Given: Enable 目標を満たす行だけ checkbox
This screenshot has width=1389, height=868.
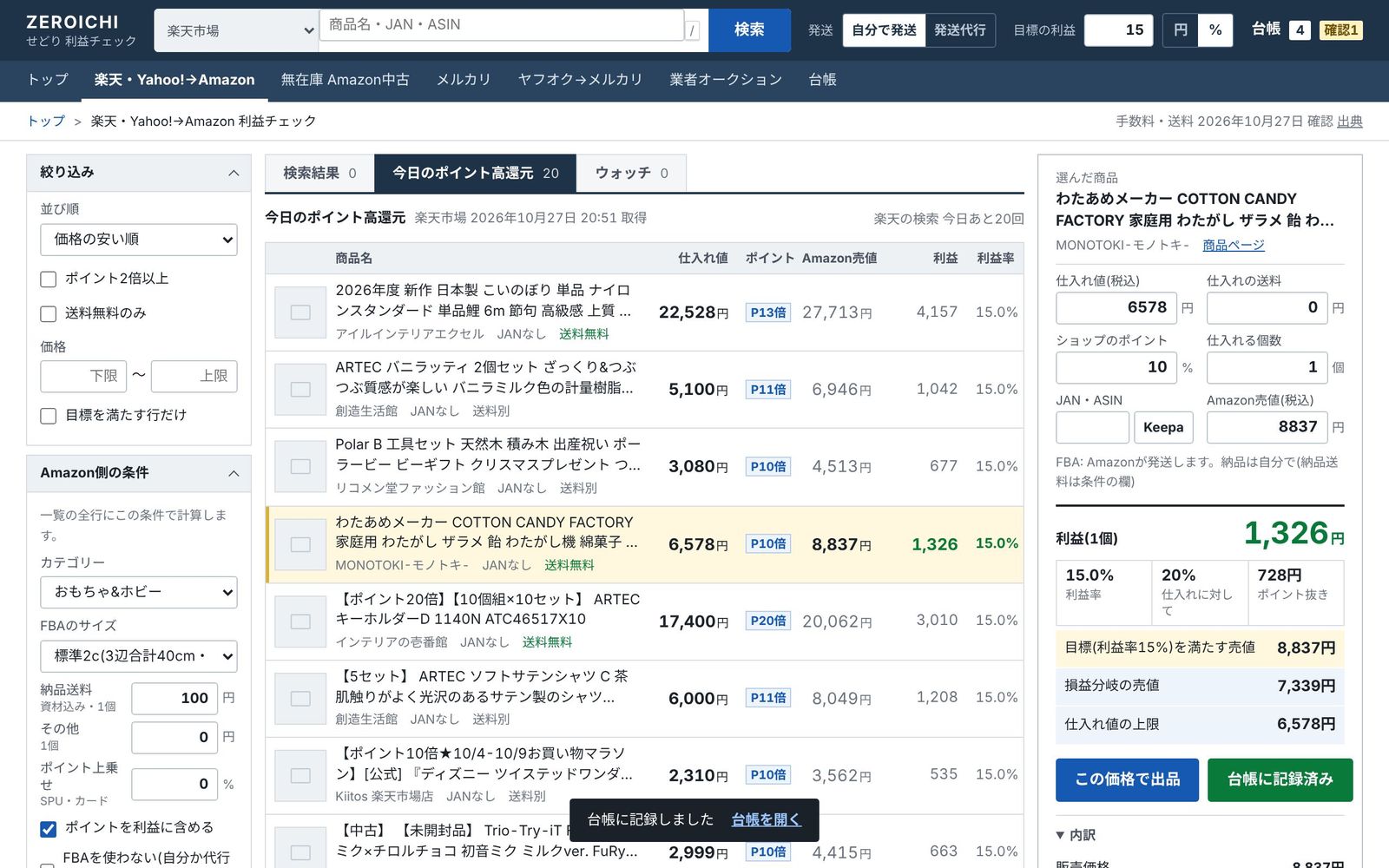Looking at the screenshot, I should (49, 416).
